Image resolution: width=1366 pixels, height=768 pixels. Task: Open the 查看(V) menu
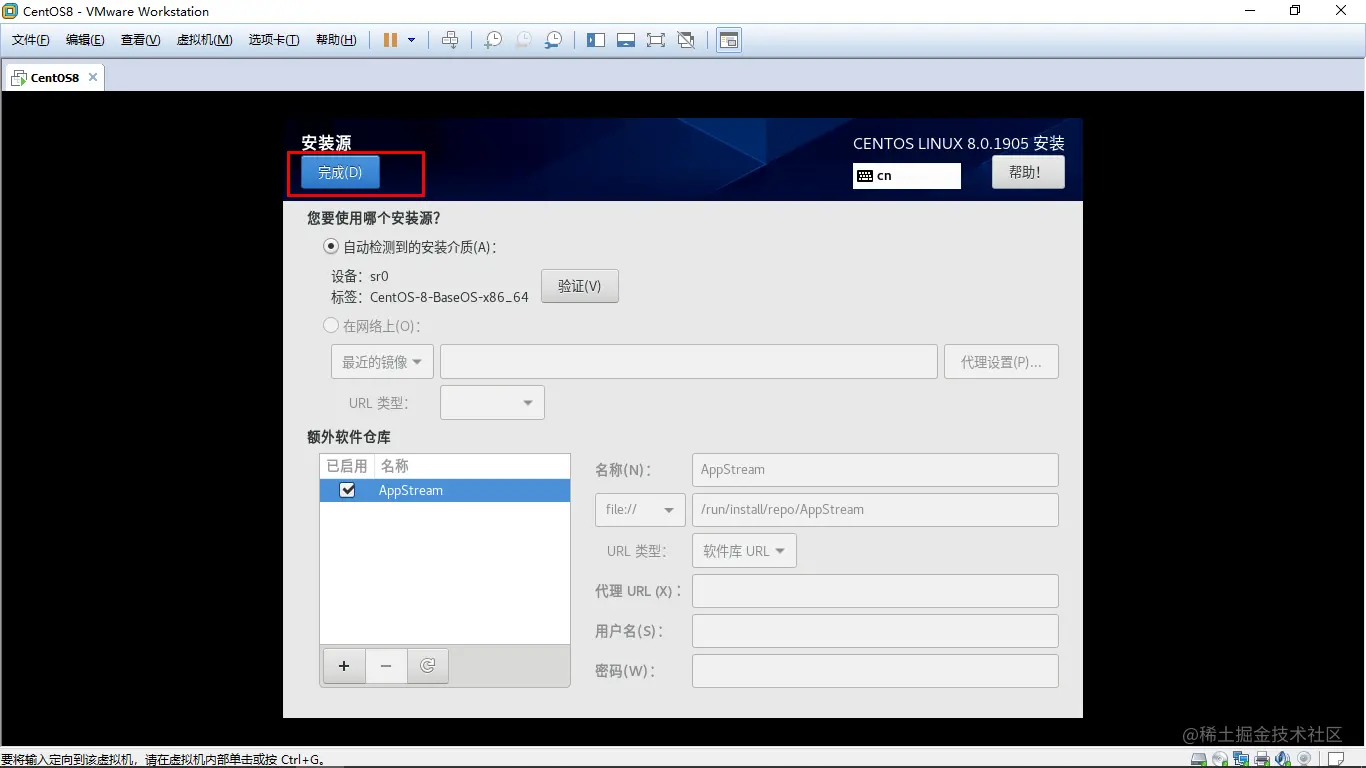click(140, 40)
